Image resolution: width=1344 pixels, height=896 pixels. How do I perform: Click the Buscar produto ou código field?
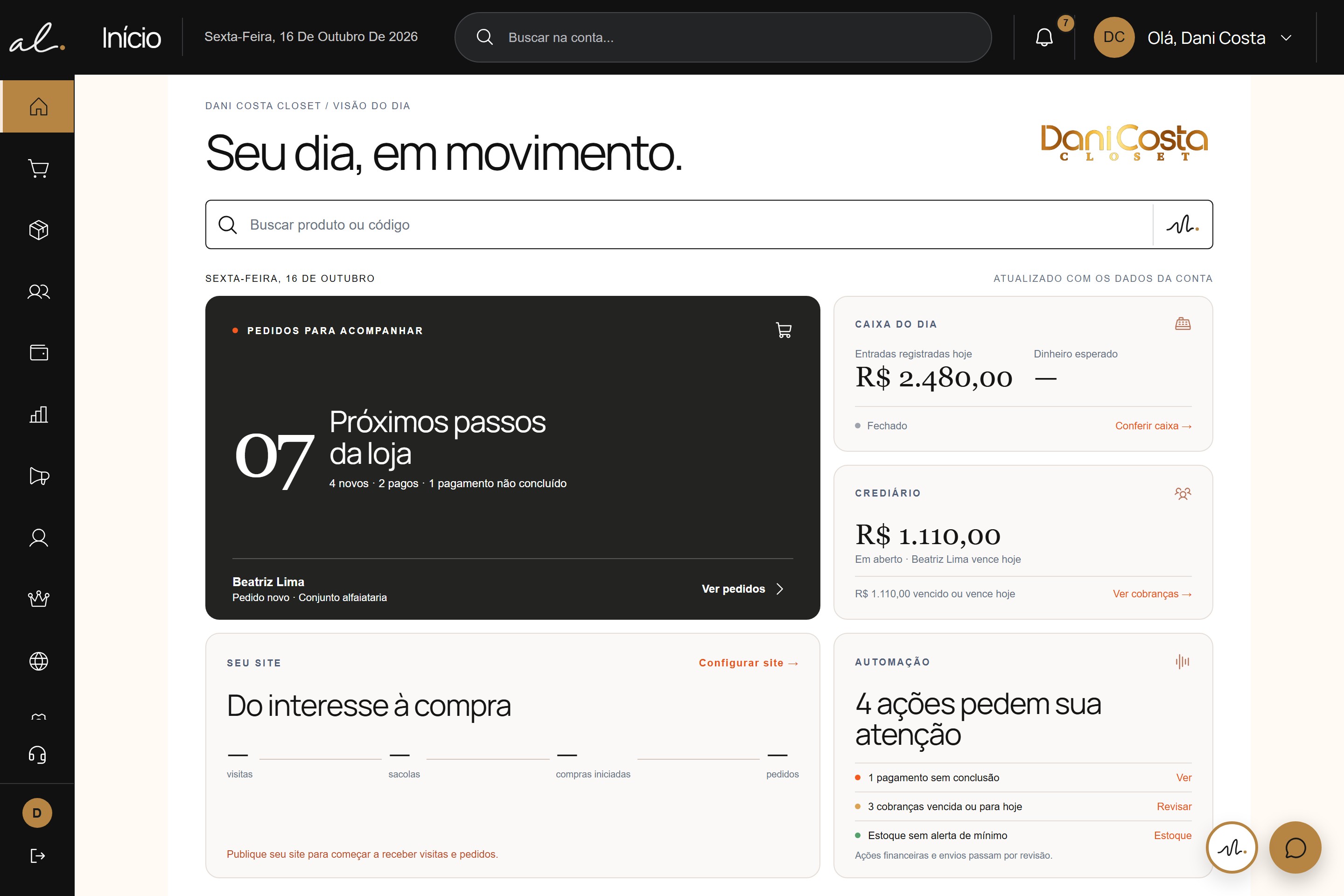click(x=679, y=224)
